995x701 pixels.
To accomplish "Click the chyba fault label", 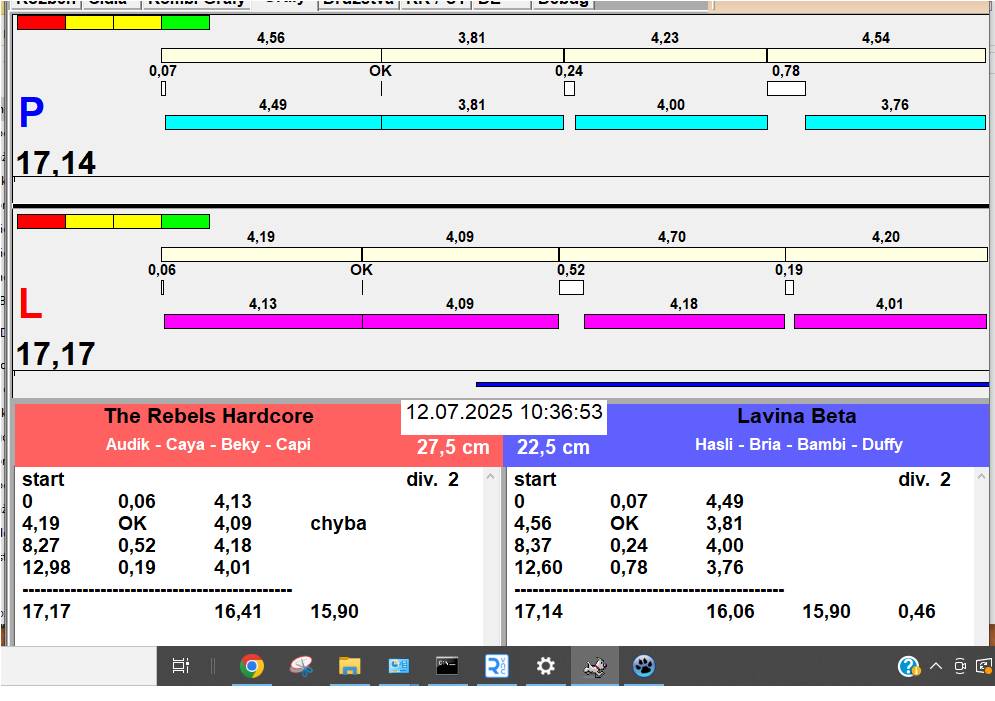I will 338,523.
